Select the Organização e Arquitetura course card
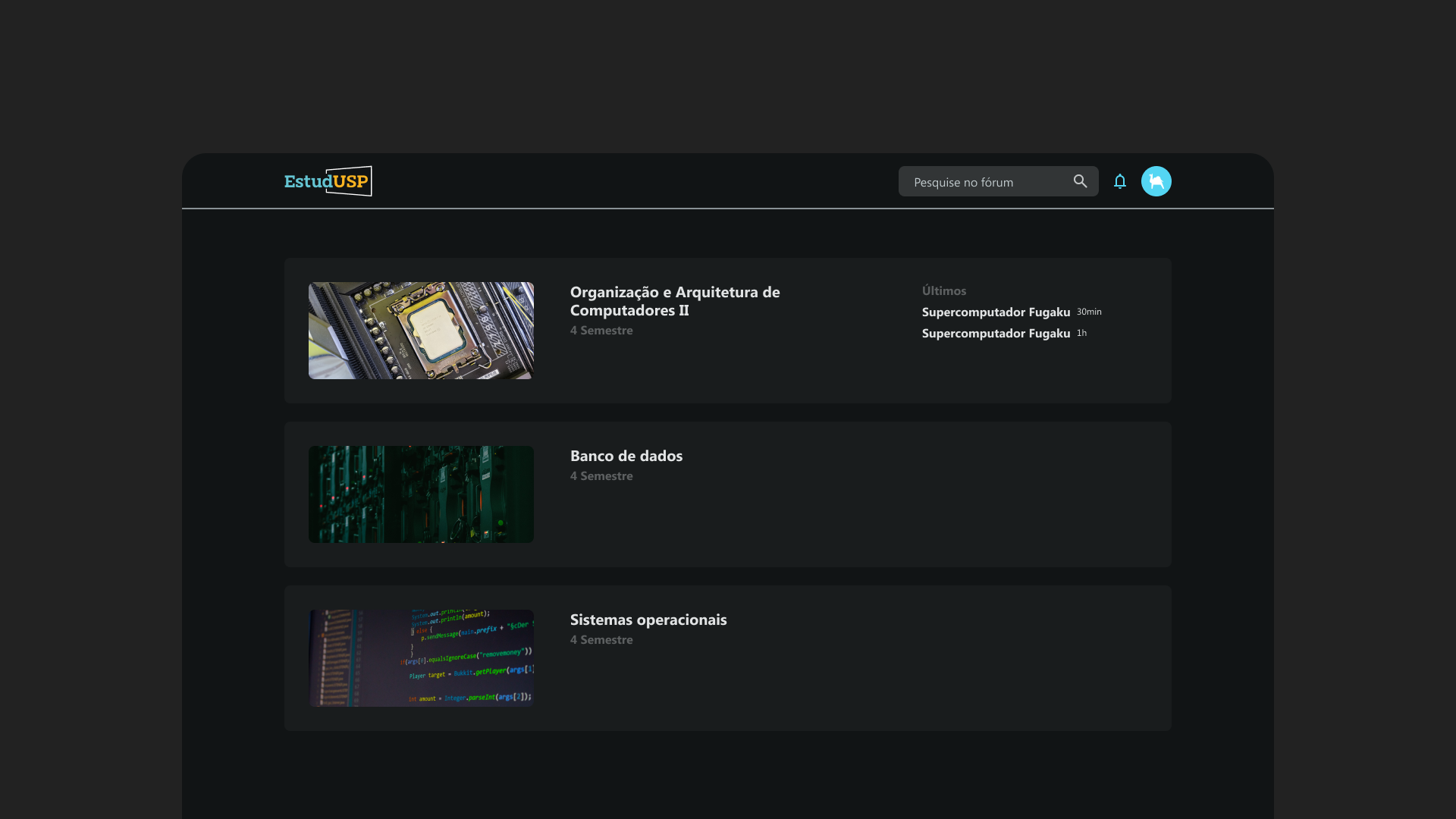The width and height of the screenshot is (1456, 819). (x=726, y=331)
